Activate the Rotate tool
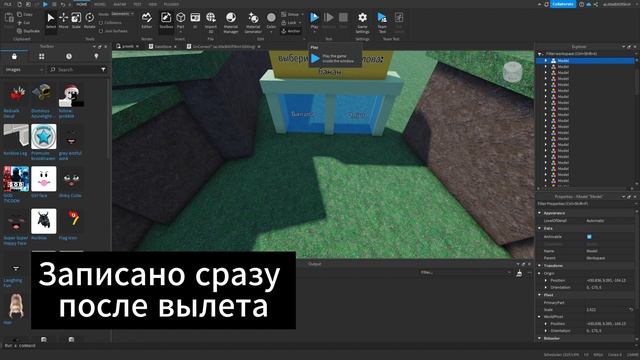640x360 pixels. pos(89,21)
